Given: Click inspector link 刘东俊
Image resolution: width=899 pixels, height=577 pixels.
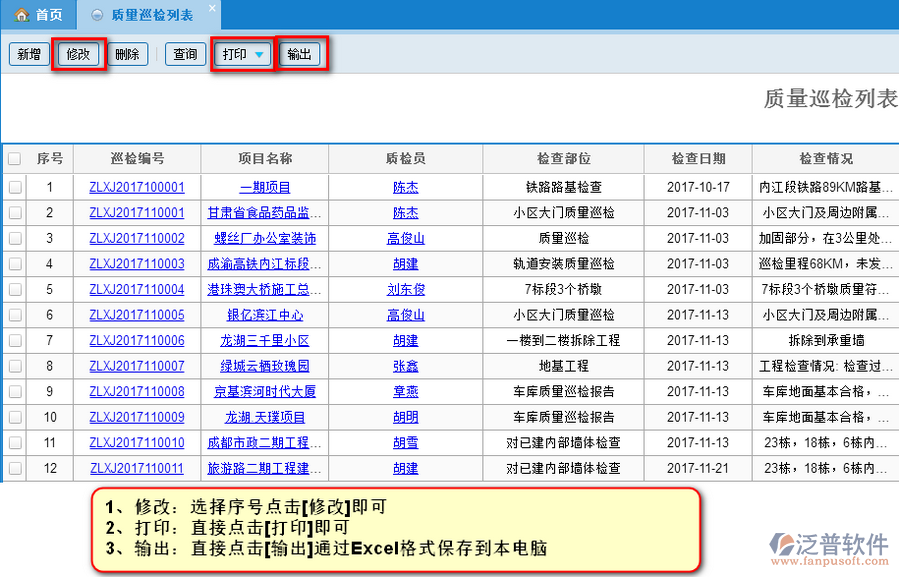Looking at the screenshot, I should (x=406, y=289).
